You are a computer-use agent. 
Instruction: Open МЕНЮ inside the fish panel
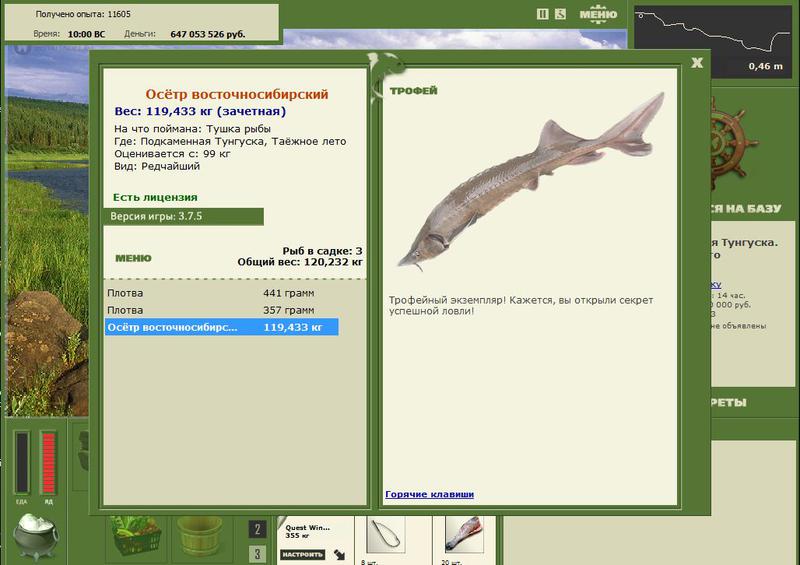point(133,258)
